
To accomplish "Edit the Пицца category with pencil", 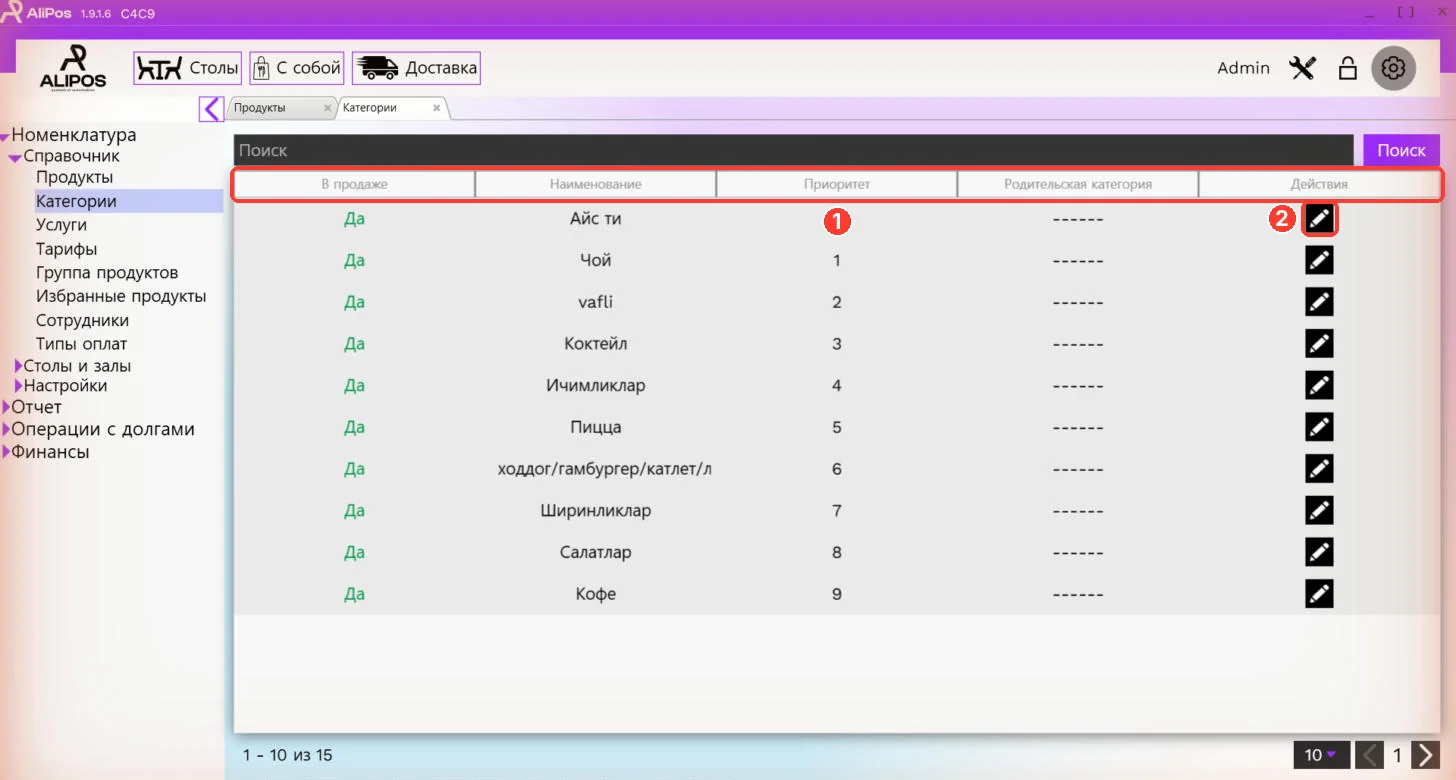I will [1319, 427].
